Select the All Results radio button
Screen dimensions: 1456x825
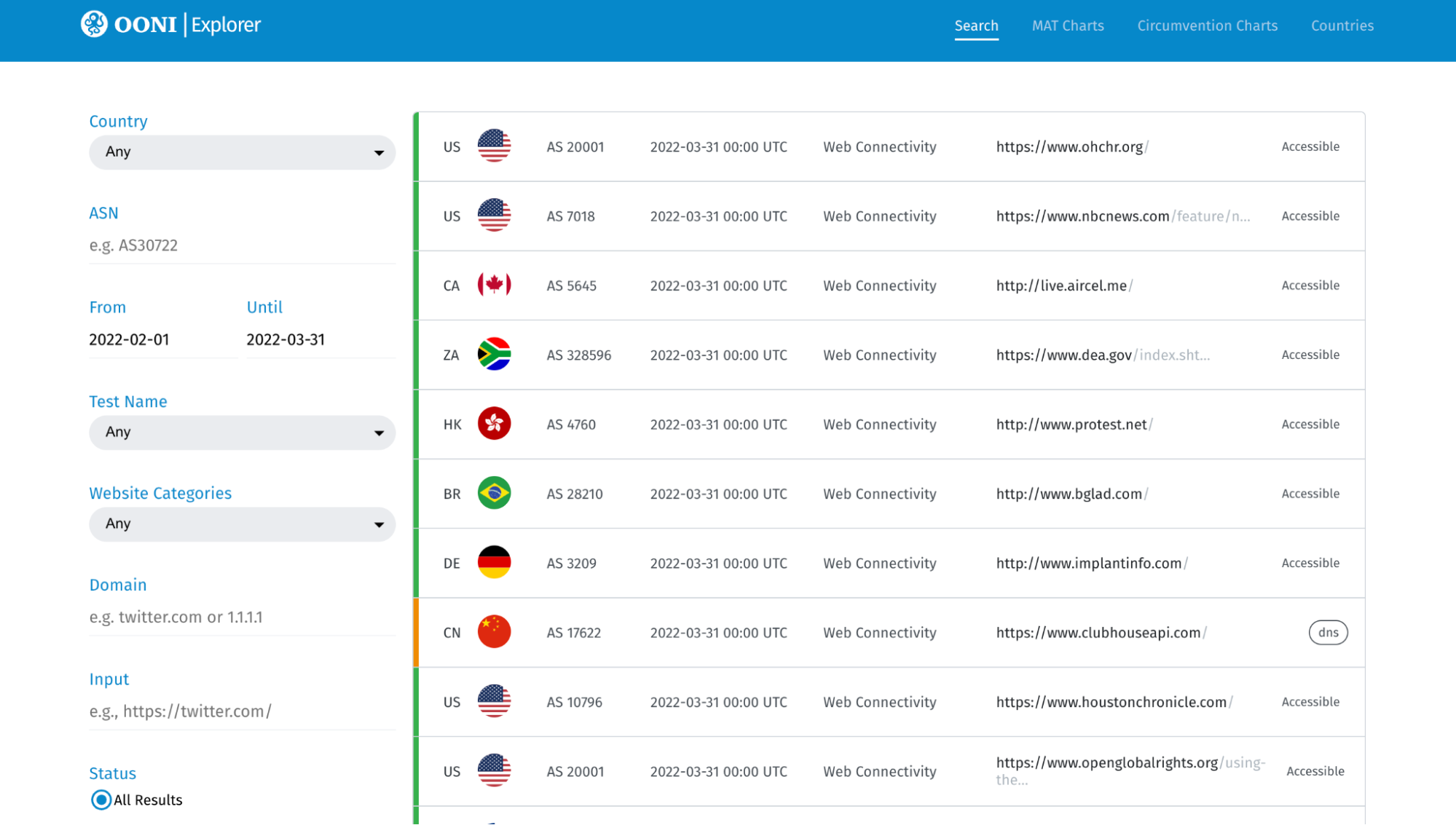click(101, 800)
